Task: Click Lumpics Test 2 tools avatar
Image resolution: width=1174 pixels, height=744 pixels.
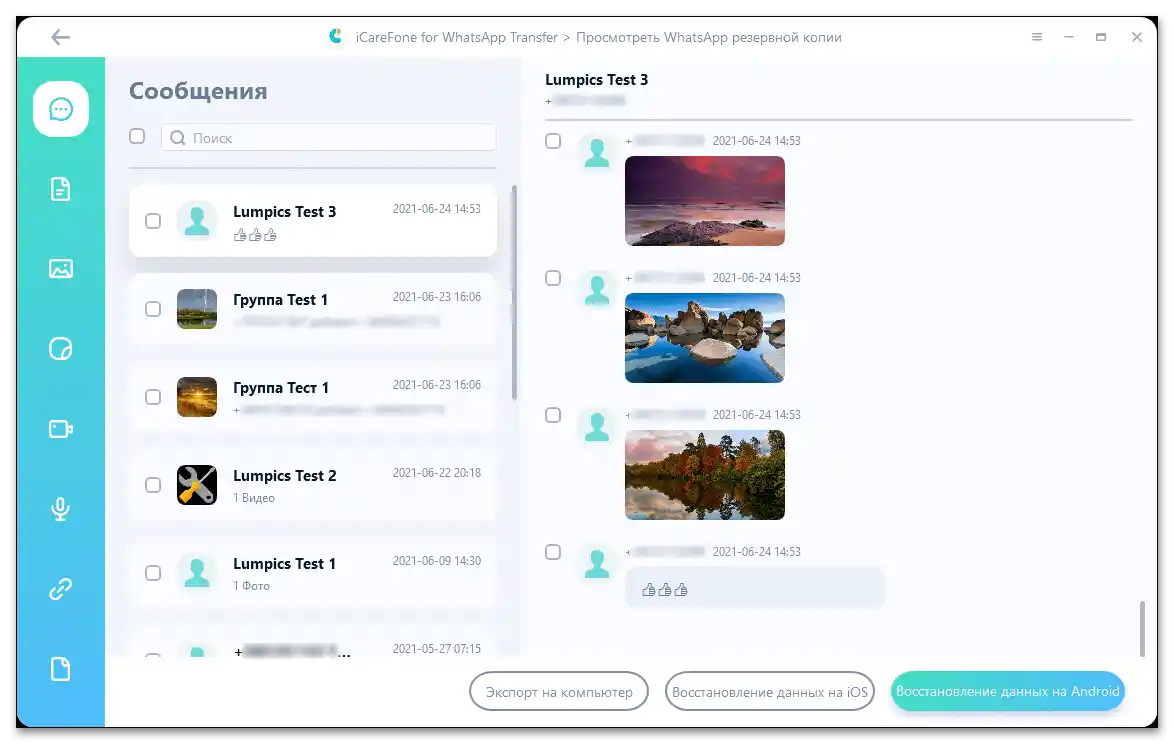Action: tap(197, 485)
